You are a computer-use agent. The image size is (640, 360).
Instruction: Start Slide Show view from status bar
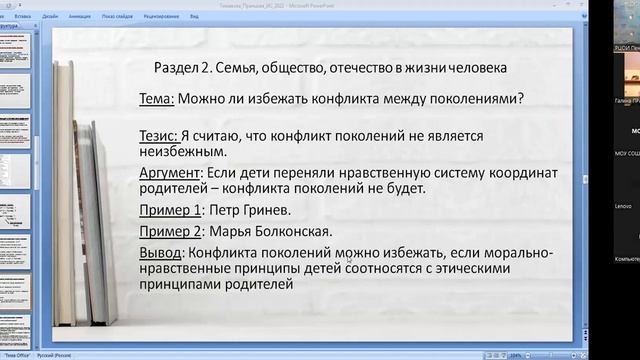click(503, 356)
